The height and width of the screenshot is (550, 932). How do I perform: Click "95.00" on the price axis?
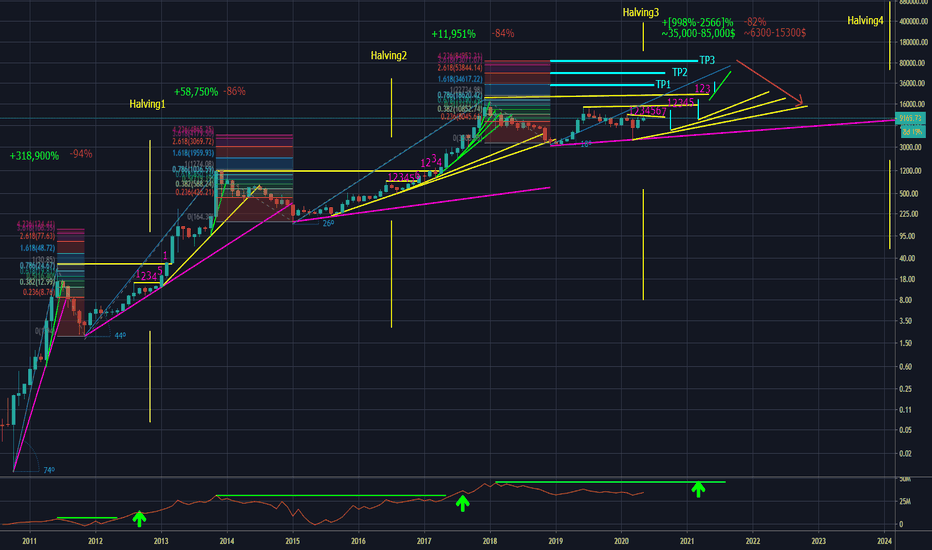(x=908, y=237)
